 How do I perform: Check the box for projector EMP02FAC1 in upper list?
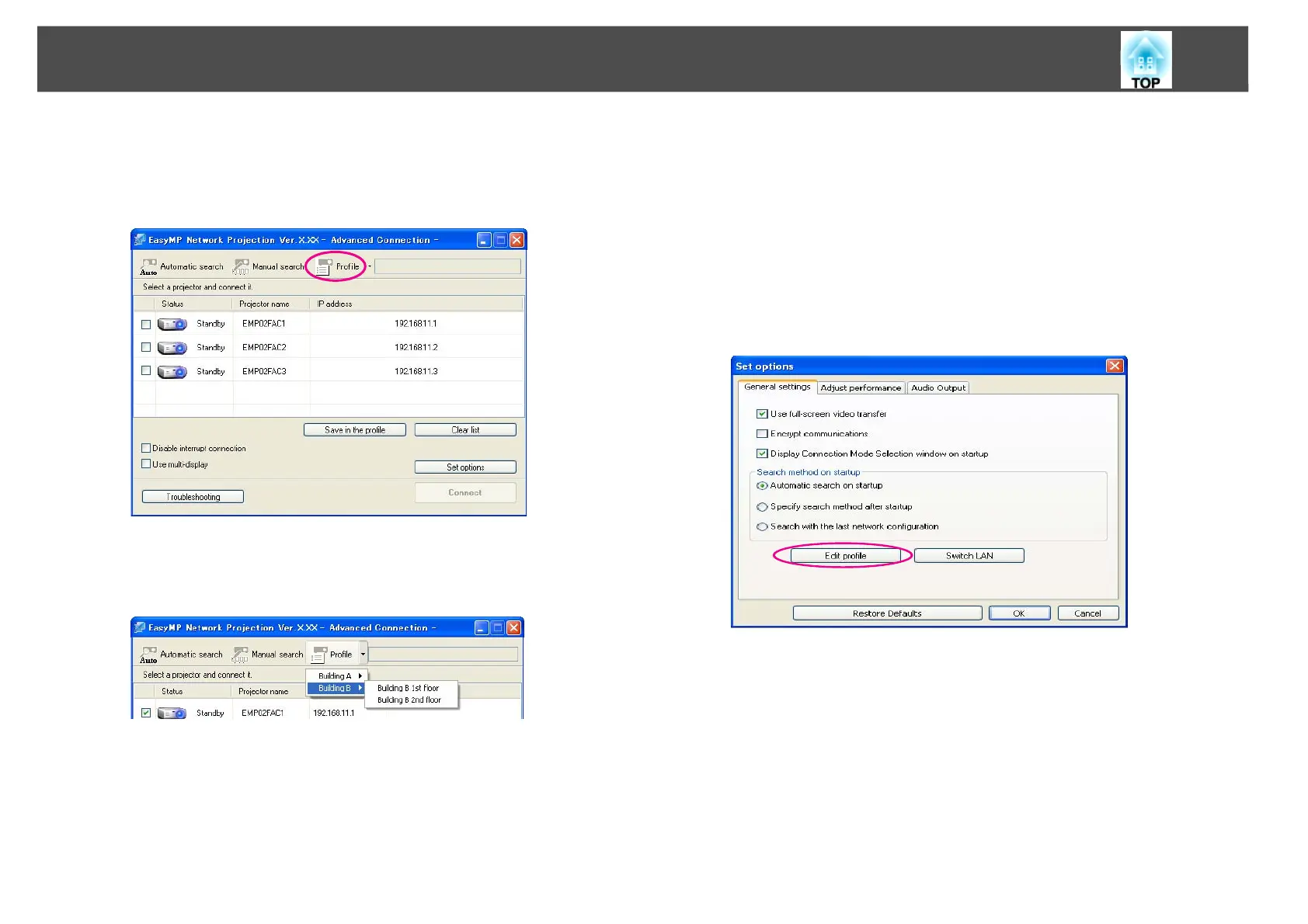[x=146, y=324]
